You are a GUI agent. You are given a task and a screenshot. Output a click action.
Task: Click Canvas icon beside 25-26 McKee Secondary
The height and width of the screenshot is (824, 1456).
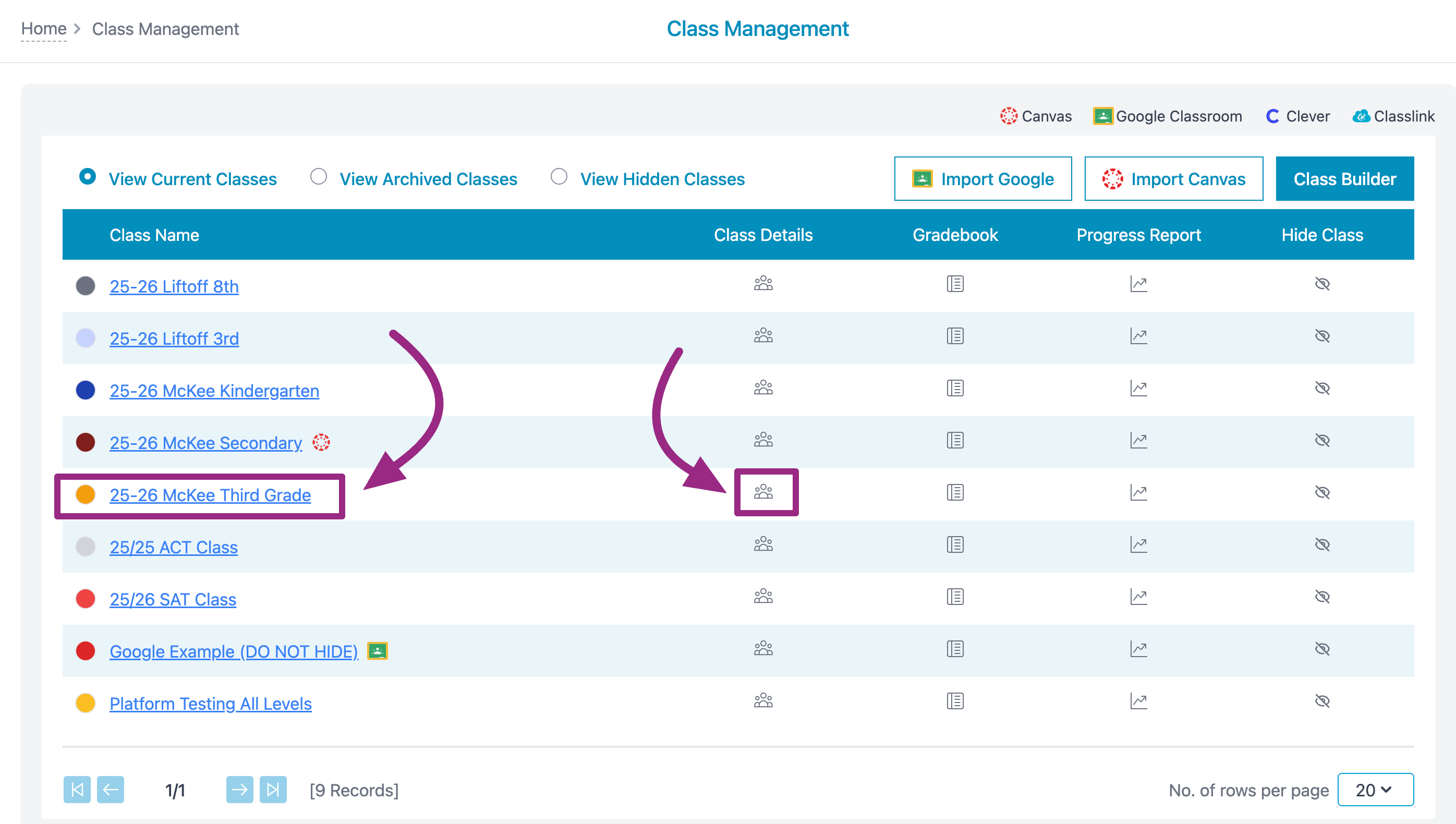pyautogui.click(x=321, y=442)
